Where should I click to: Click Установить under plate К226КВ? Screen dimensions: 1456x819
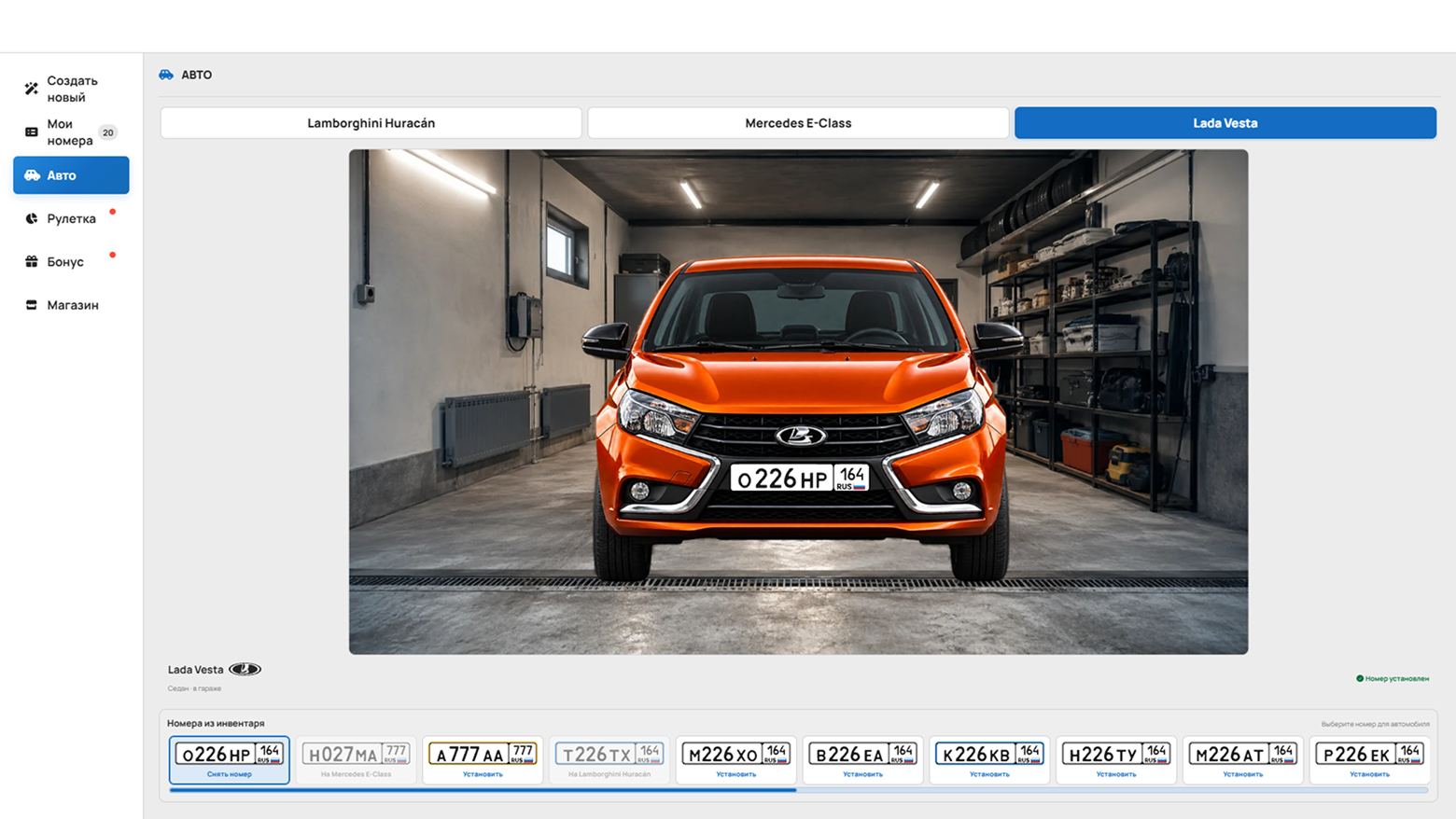click(989, 774)
